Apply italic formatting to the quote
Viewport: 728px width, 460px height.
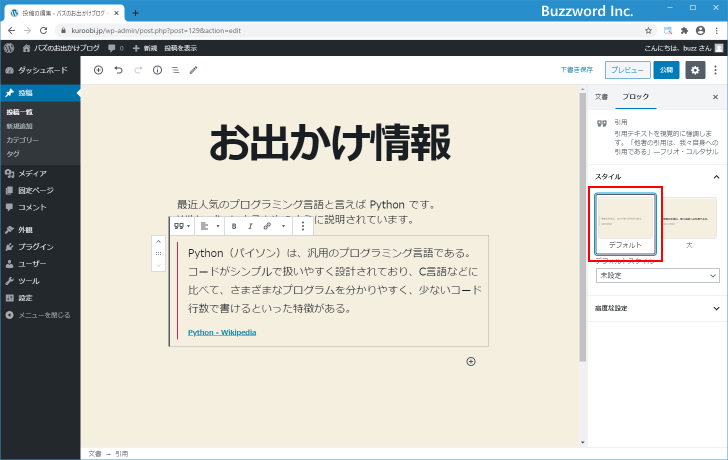(x=250, y=226)
